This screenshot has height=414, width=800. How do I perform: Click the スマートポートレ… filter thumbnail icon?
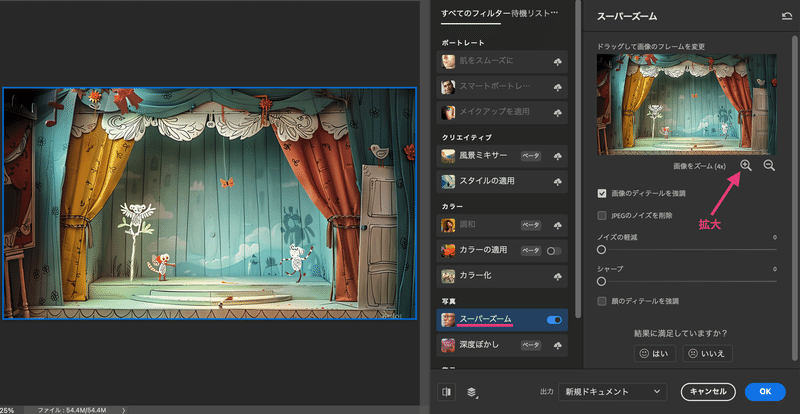pos(448,87)
